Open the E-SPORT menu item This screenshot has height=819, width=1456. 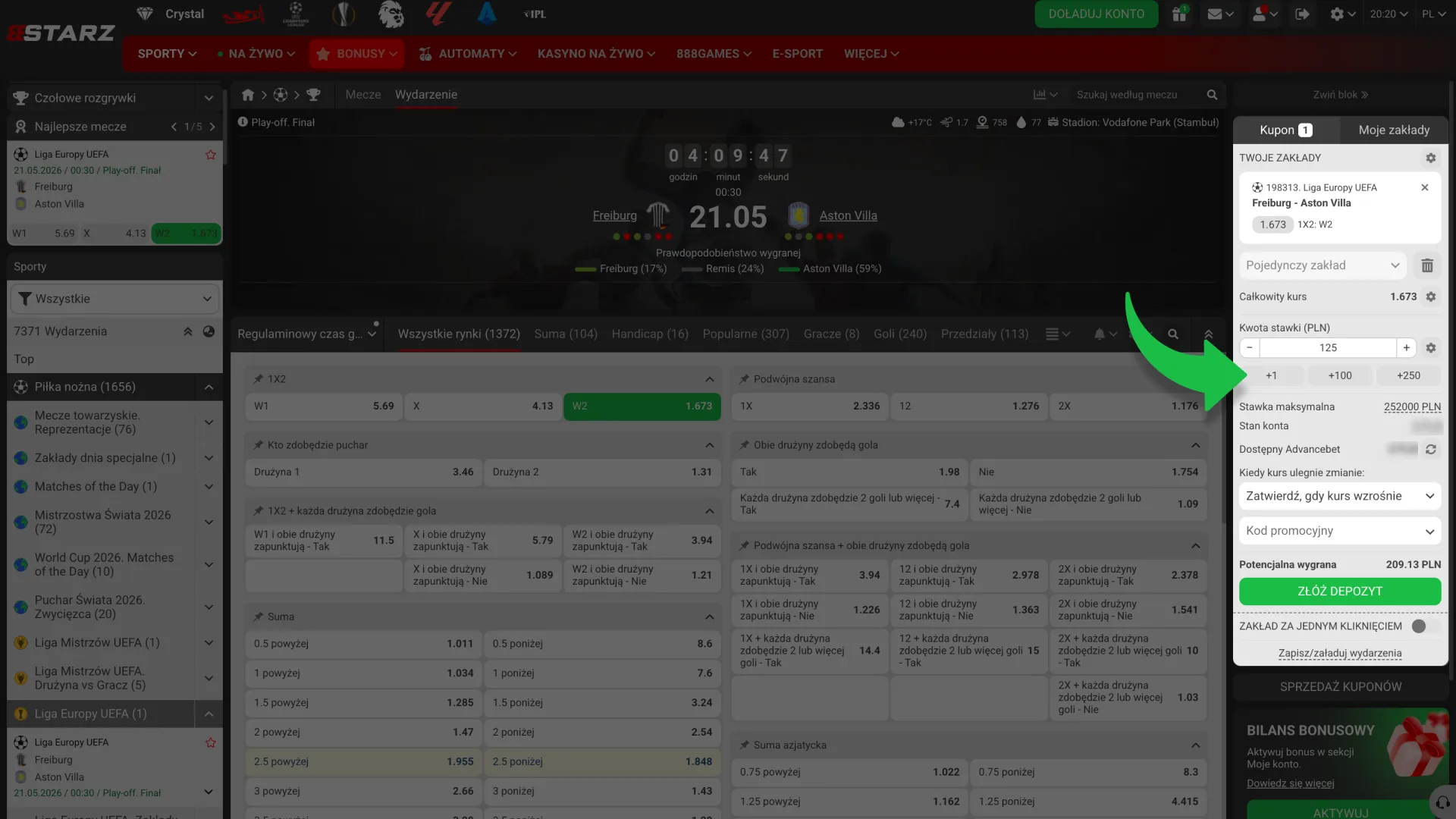(797, 54)
